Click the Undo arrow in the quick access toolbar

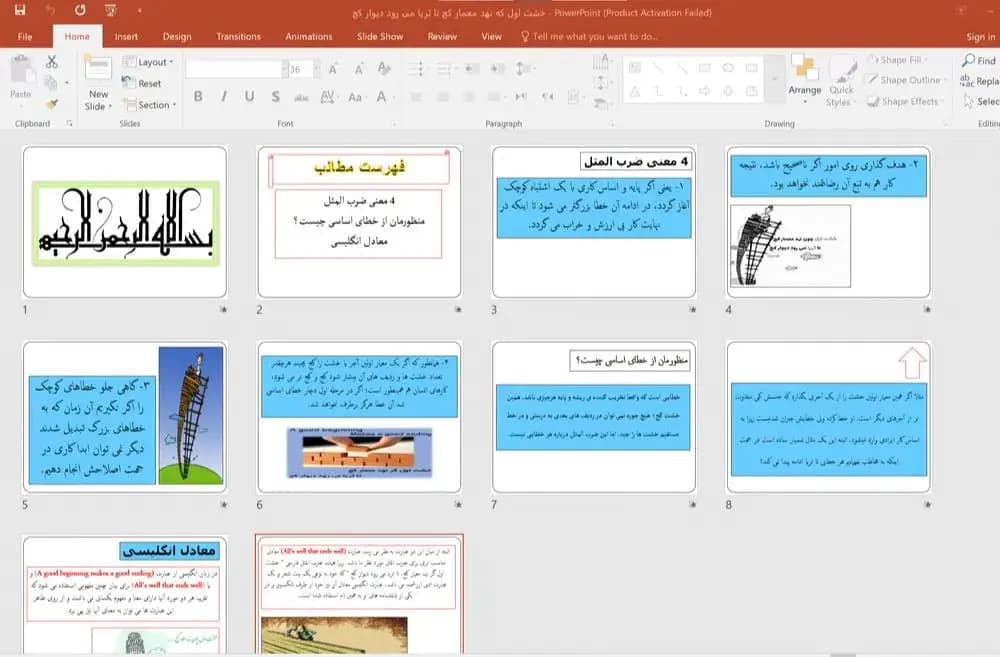point(50,10)
